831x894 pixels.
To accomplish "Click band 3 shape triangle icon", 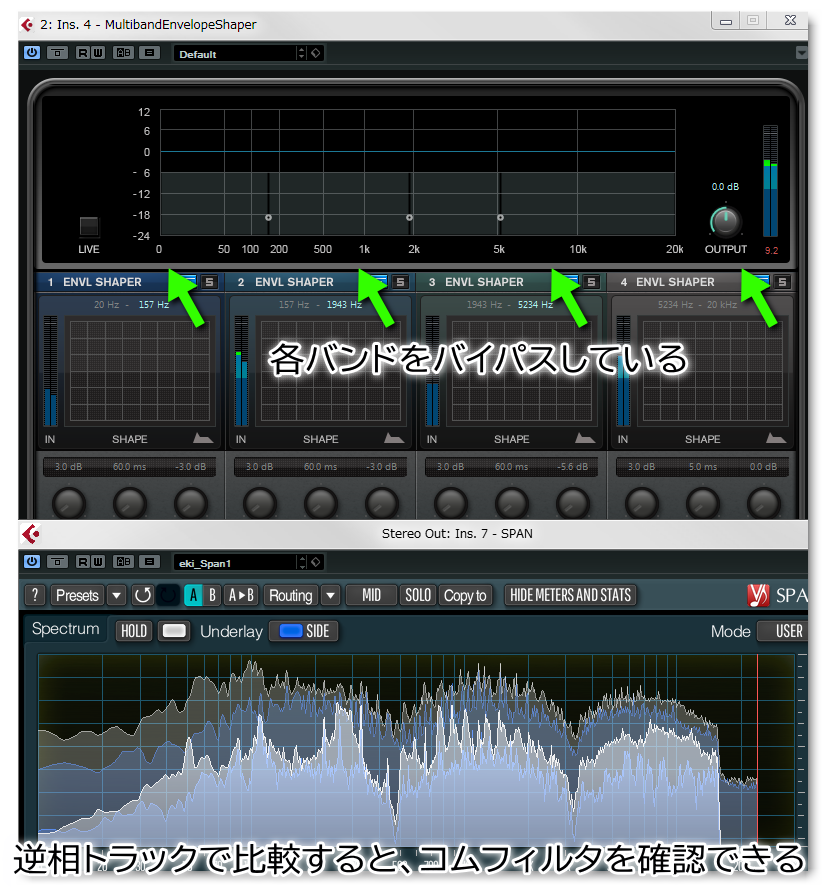I will pos(584,438).
